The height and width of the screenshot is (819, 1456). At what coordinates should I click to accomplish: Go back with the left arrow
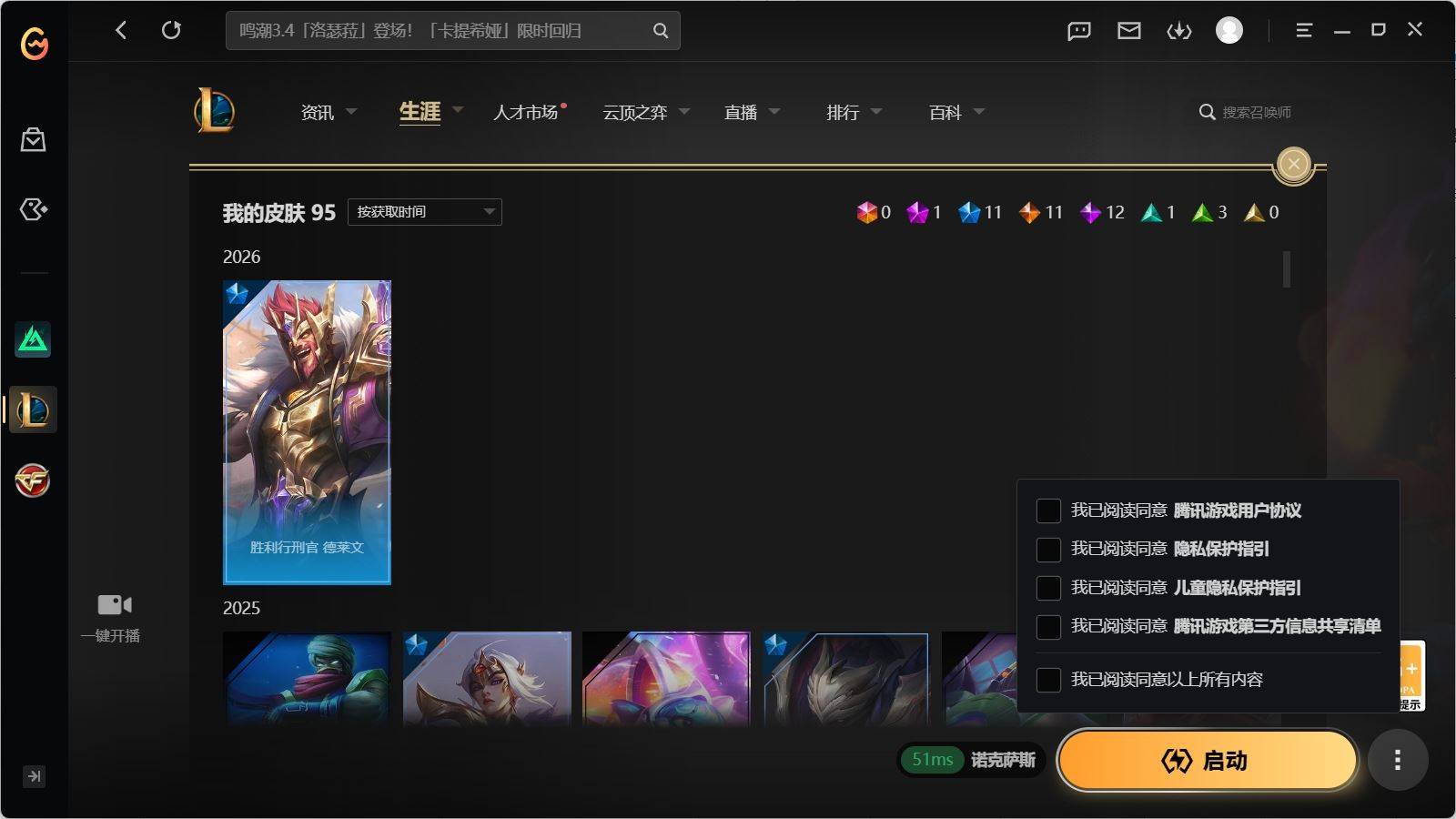[121, 30]
